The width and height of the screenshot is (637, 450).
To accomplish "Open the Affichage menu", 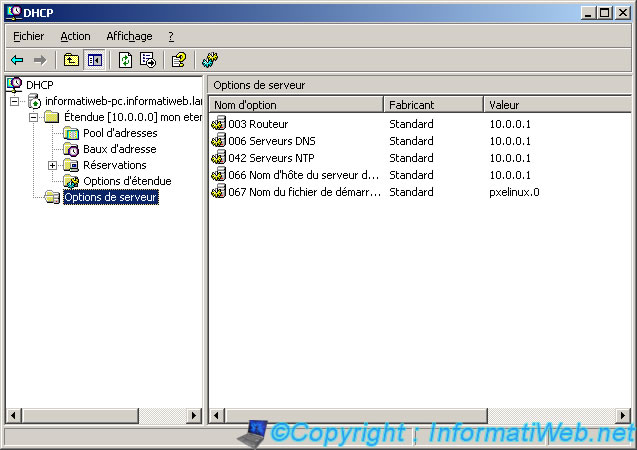I will (129, 36).
